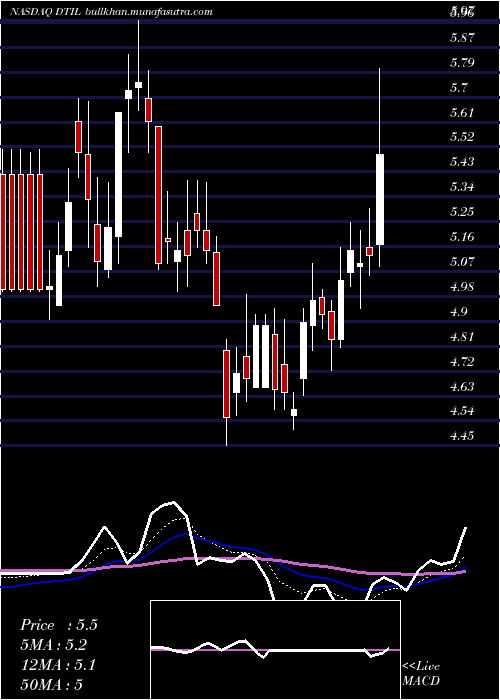Click the 5.43 price axis label

462,162
